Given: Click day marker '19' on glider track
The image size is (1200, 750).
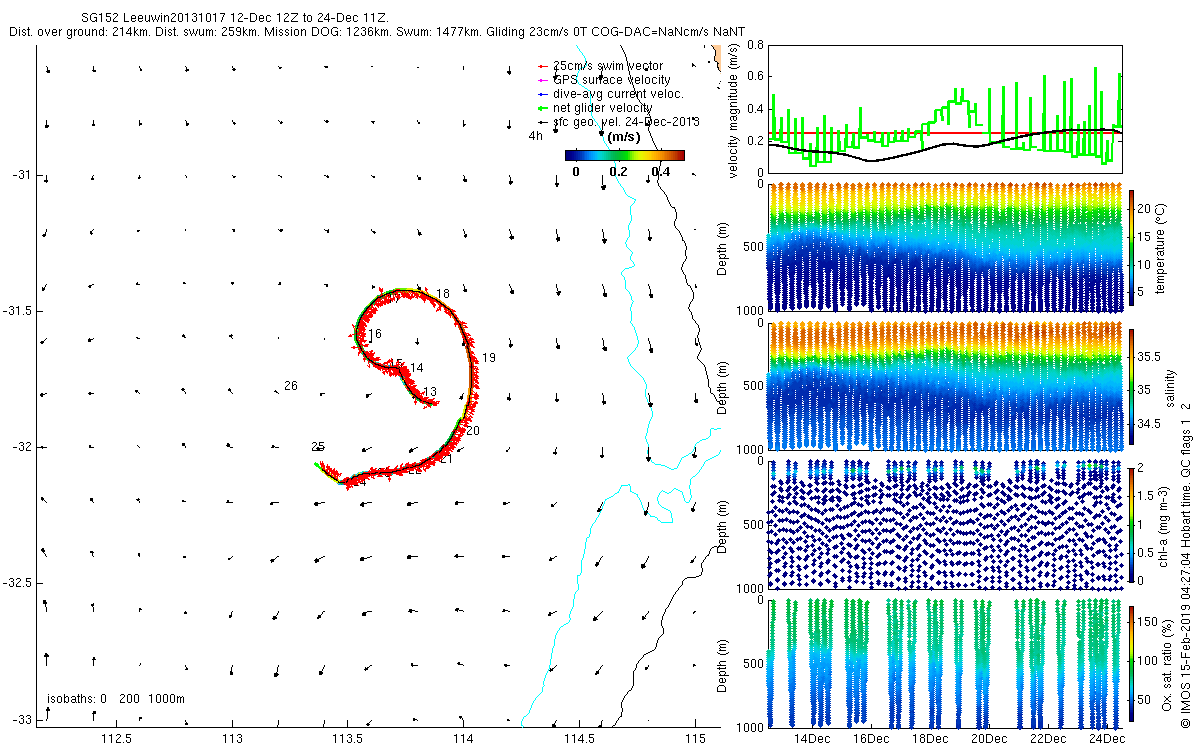Looking at the screenshot, I should tap(489, 358).
